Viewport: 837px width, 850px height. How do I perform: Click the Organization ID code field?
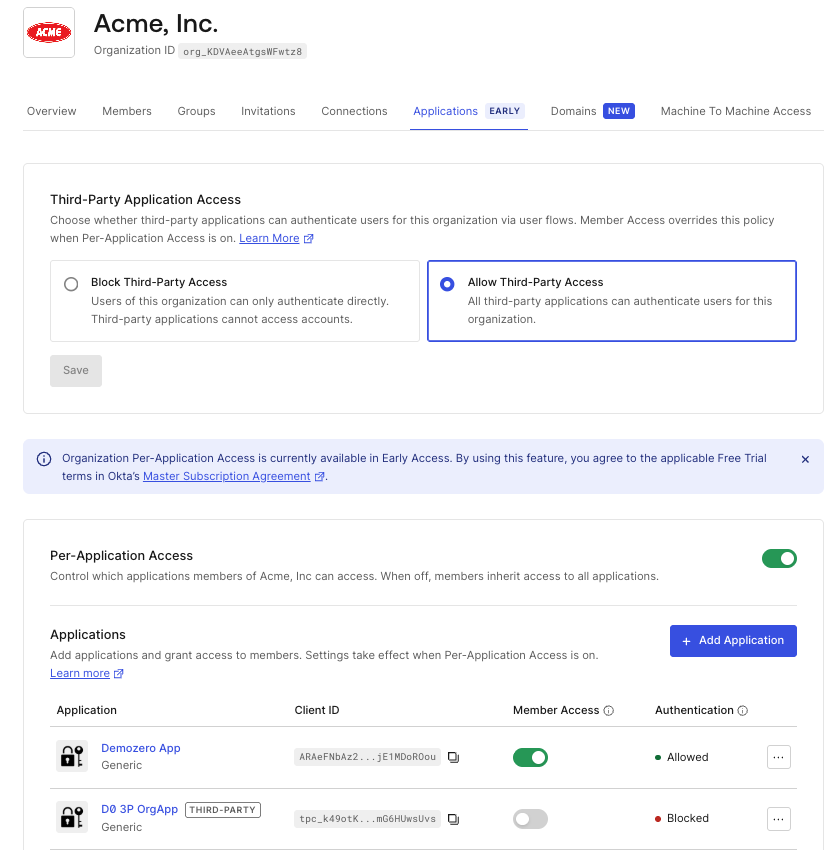[242, 51]
